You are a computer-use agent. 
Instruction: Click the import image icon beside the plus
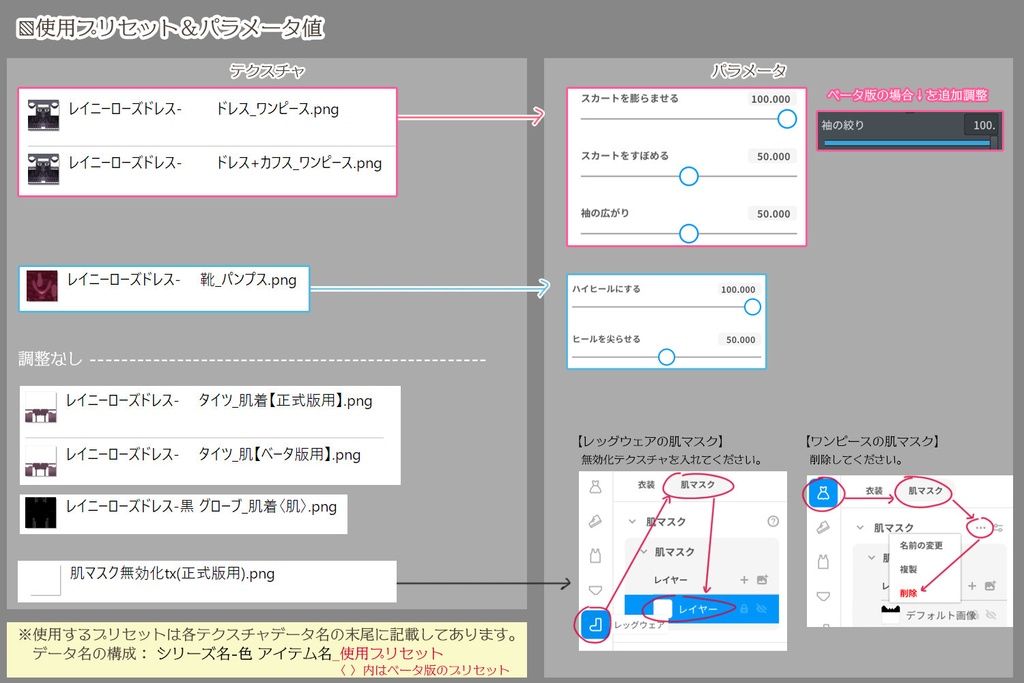pos(762,579)
